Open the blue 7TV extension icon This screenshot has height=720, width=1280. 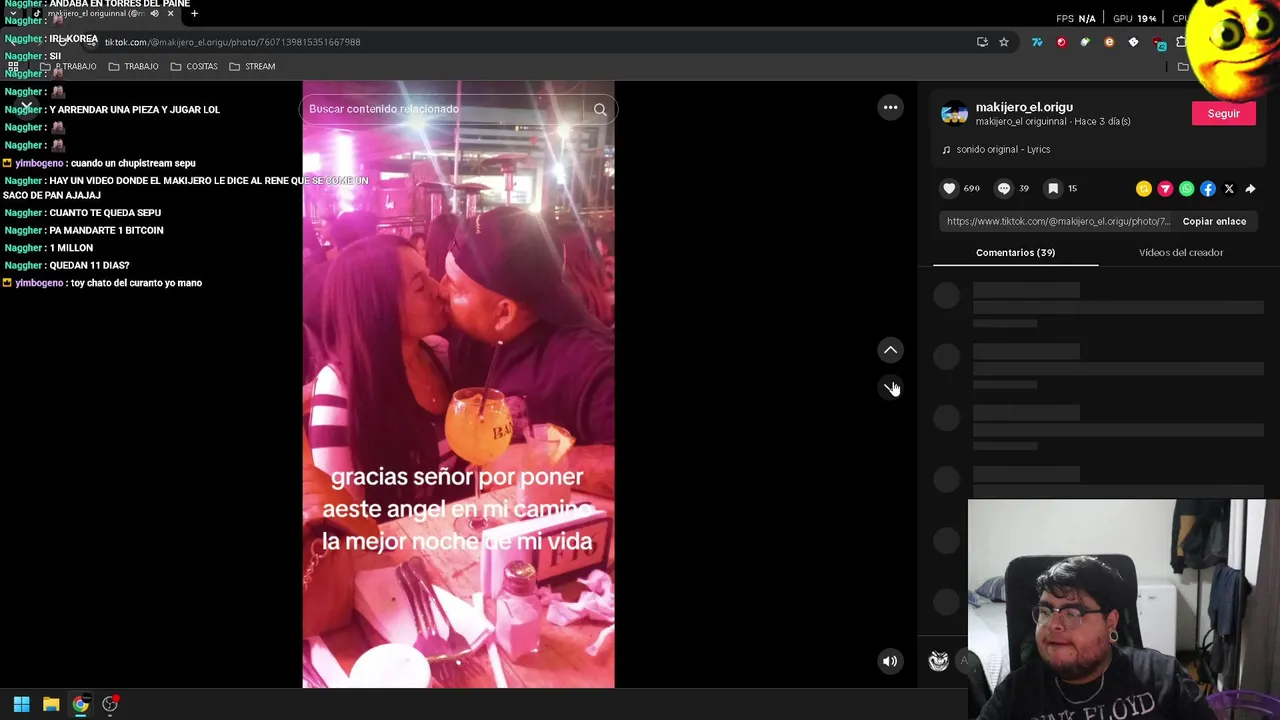coord(1037,42)
